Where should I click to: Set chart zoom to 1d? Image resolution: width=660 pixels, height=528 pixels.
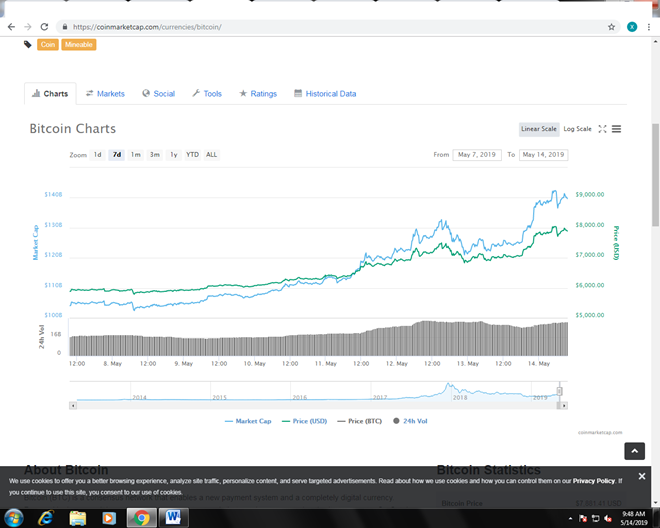tap(97, 155)
